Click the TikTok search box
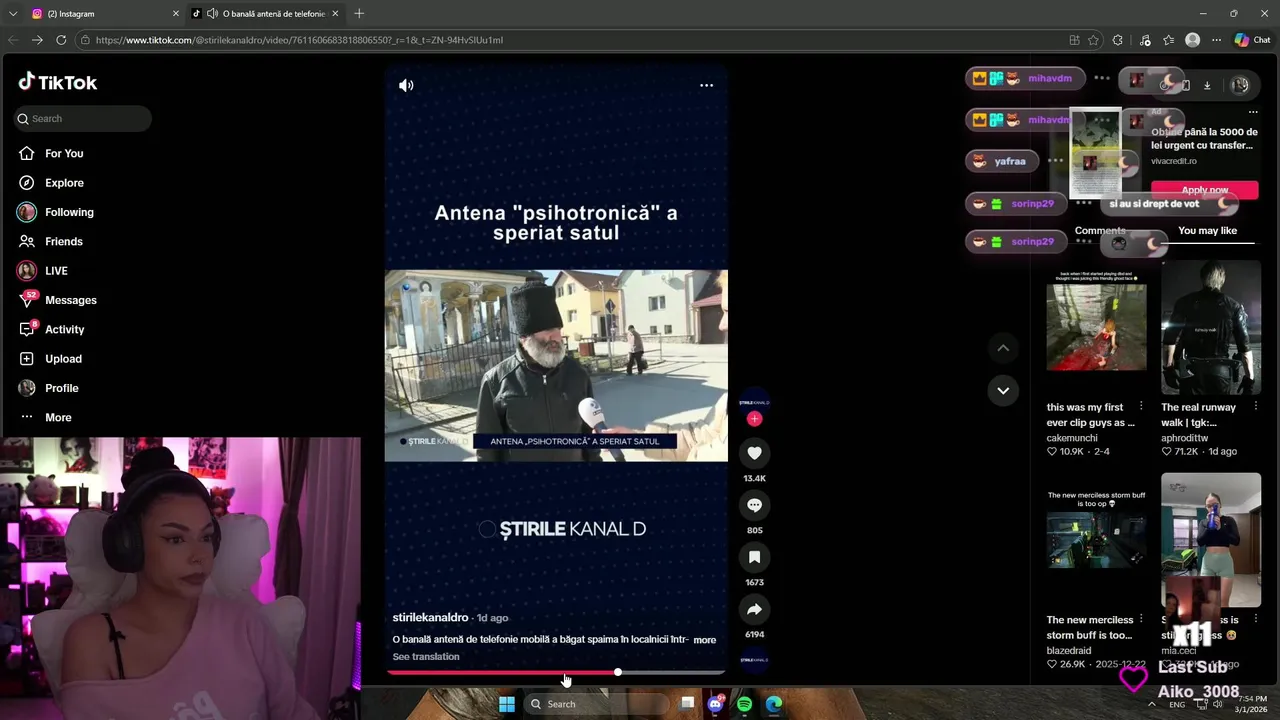Viewport: 1280px width, 720px height. pyautogui.click(x=83, y=118)
